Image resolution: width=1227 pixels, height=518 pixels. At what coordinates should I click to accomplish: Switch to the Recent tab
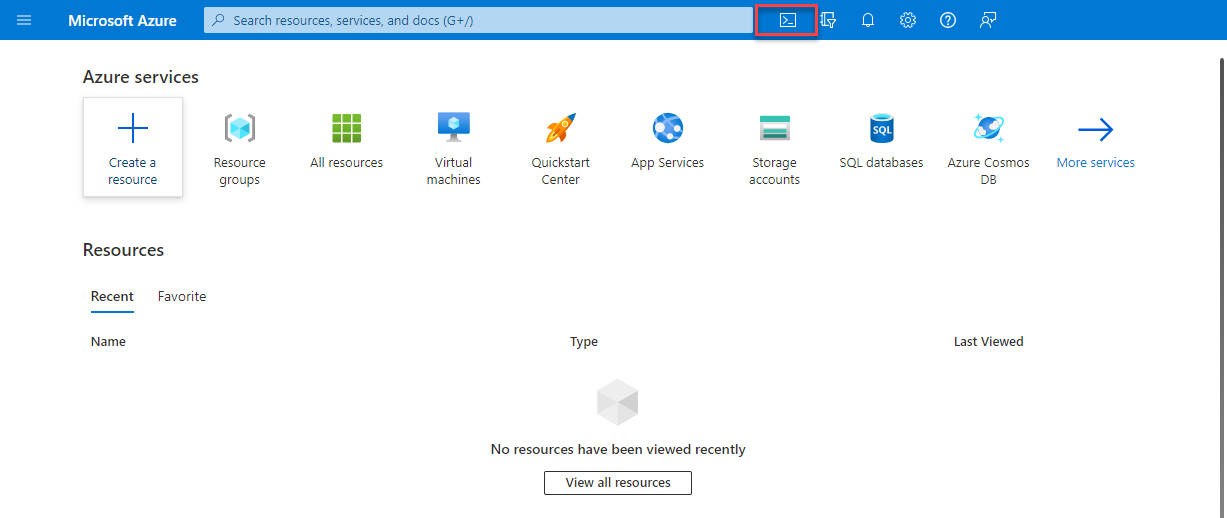112,297
